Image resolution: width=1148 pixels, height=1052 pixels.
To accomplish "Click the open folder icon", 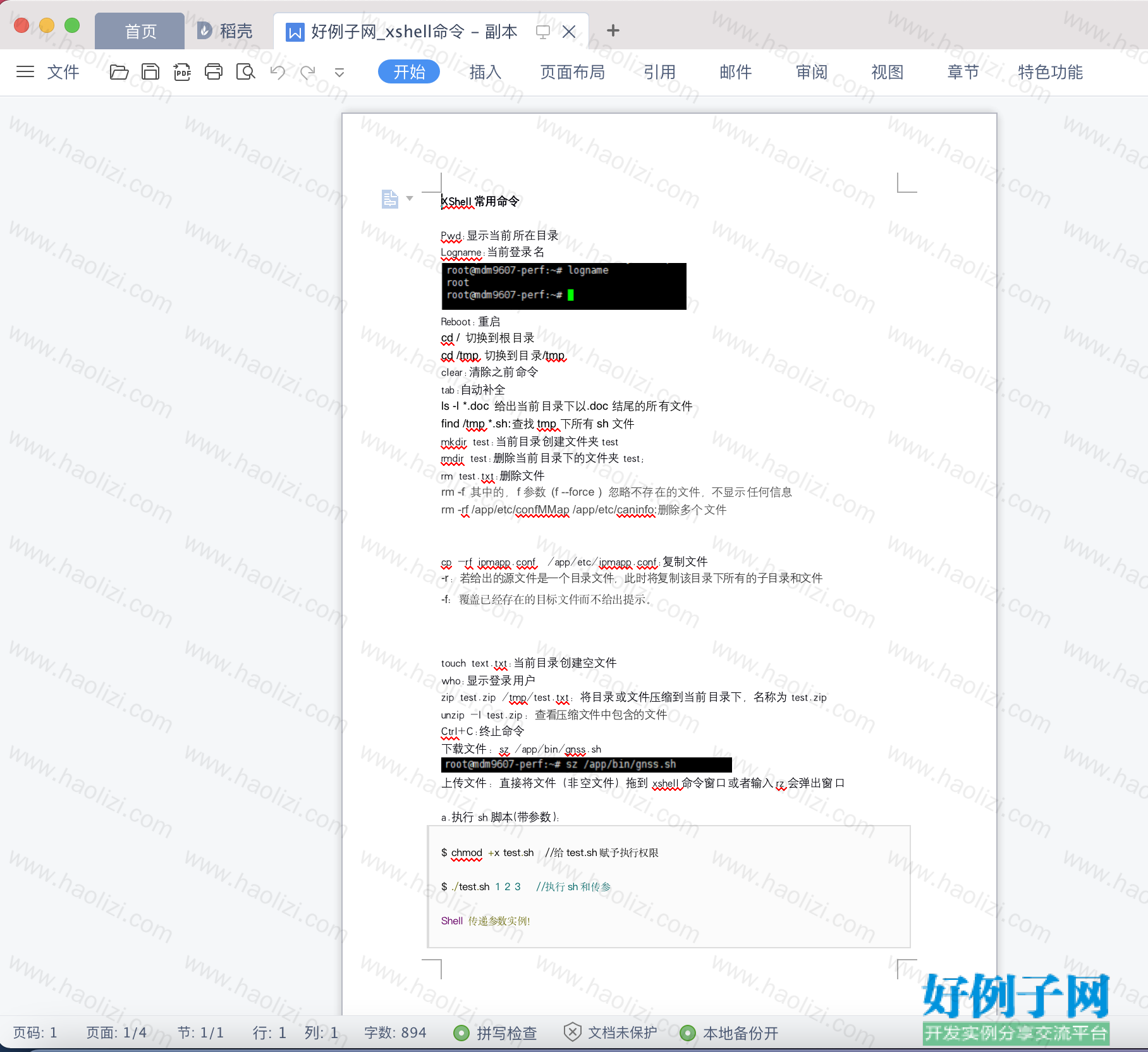I will click(x=119, y=72).
